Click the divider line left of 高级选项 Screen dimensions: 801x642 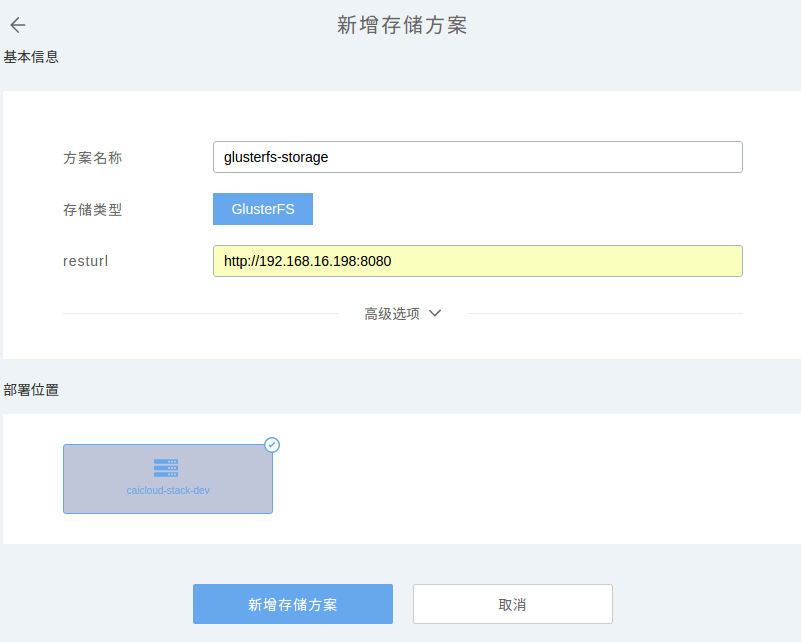pyautogui.click(x=200, y=313)
